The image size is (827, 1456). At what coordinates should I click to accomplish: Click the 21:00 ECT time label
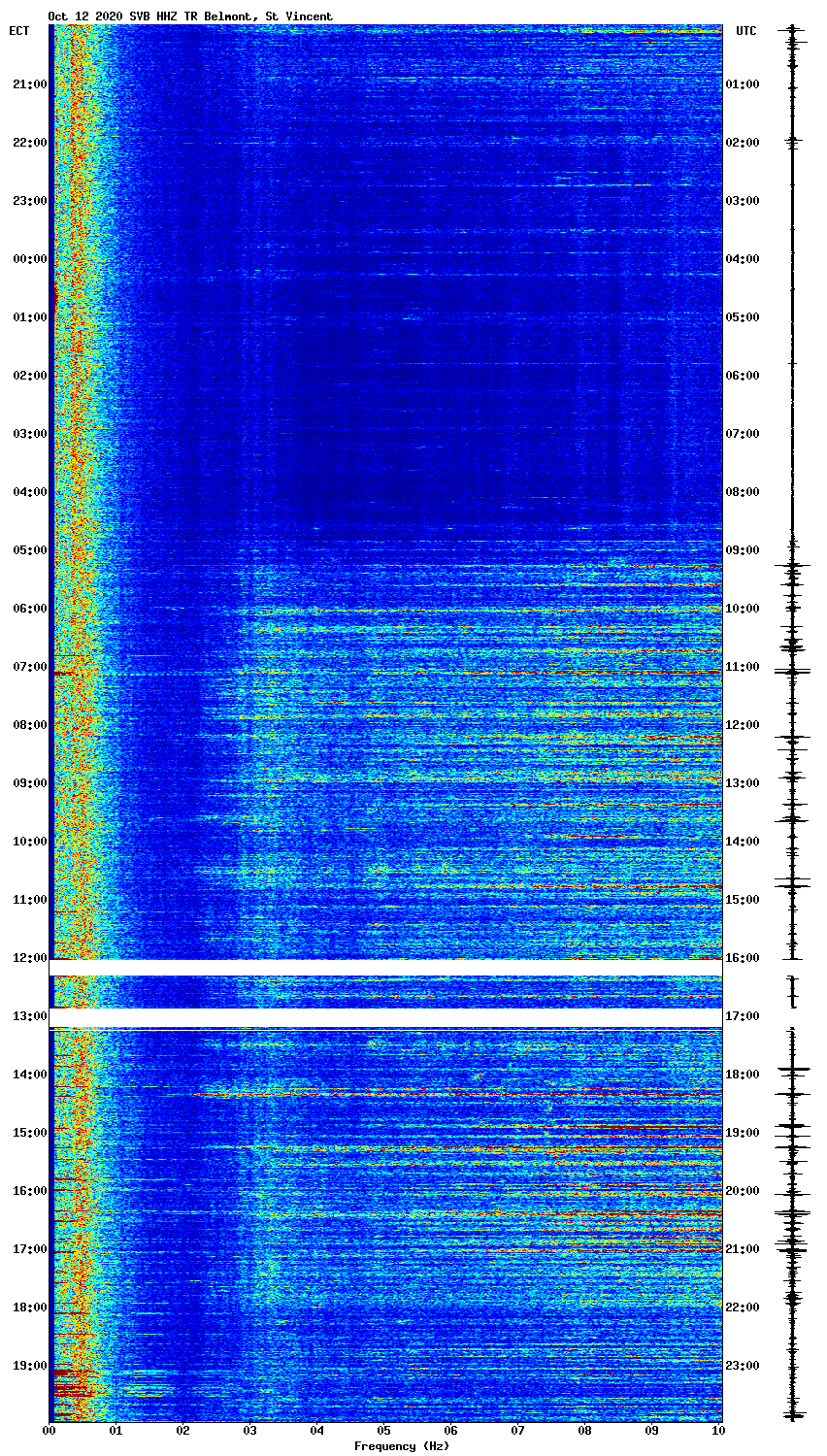point(30,84)
